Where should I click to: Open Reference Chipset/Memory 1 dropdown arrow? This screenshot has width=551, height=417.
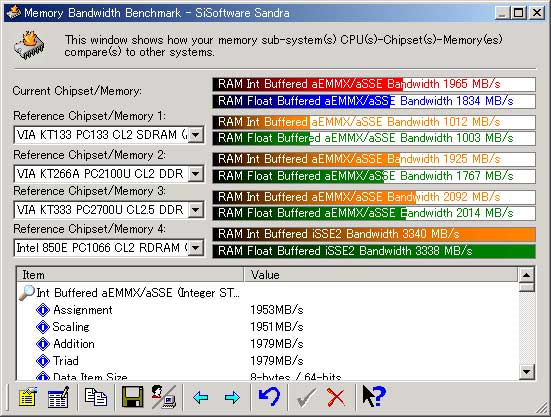196,135
